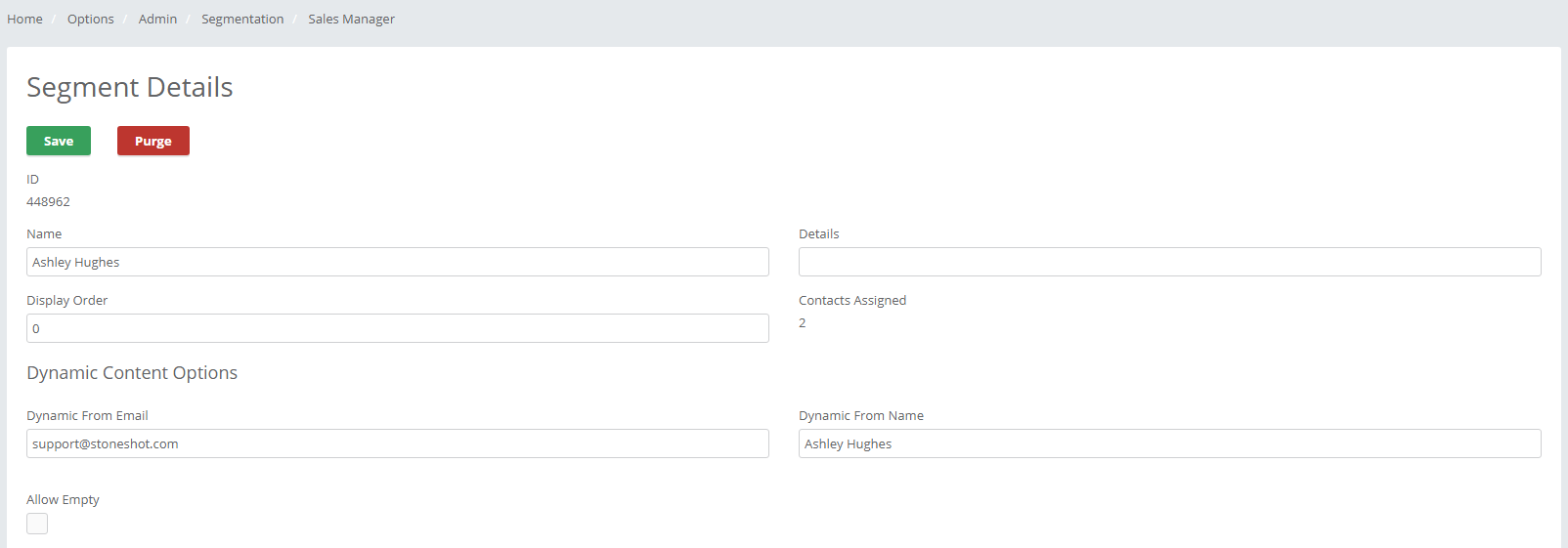Click the Allow Empty label text
The height and width of the screenshot is (548, 1568).
pyautogui.click(x=63, y=499)
